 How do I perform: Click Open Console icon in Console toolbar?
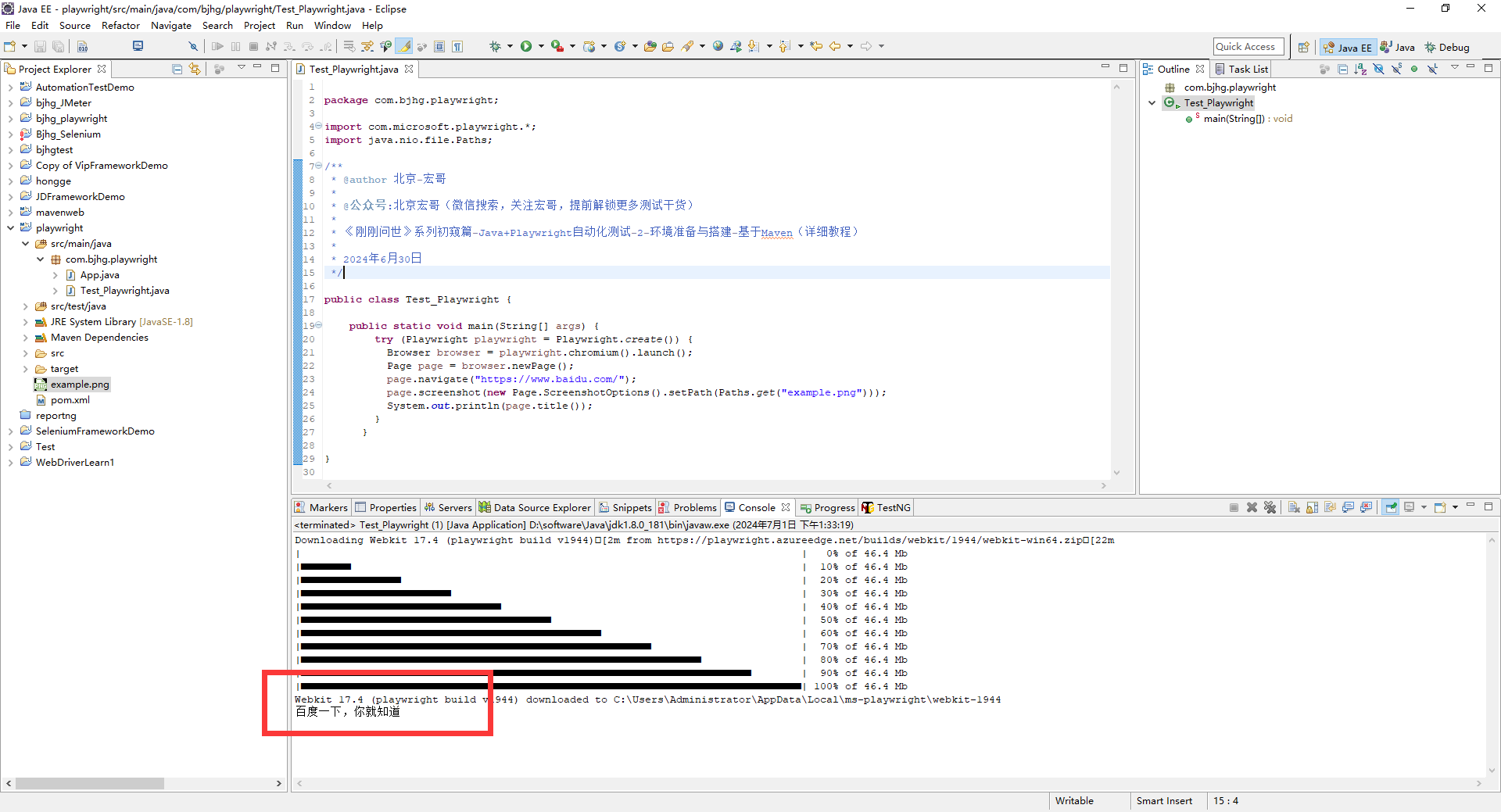[x=1440, y=507]
